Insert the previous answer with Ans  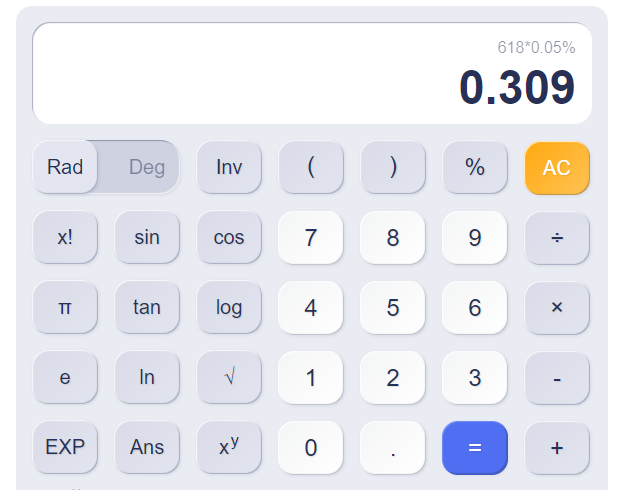coord(147,447)
